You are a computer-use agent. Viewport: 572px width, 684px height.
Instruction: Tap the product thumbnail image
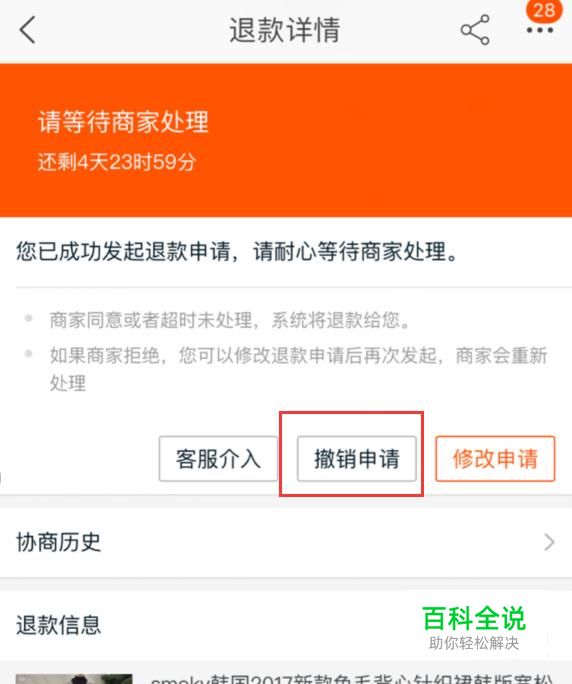click(x=74, y=679)
